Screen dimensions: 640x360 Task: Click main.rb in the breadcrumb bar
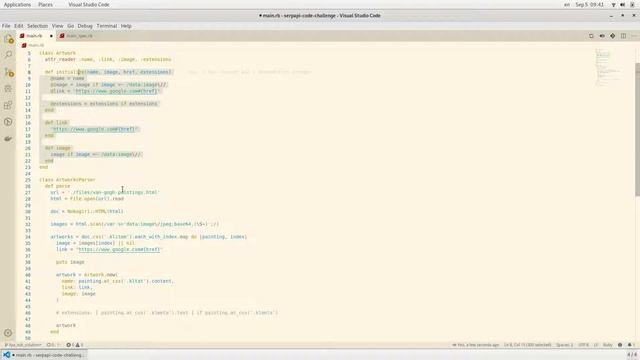tap(36, 45)
